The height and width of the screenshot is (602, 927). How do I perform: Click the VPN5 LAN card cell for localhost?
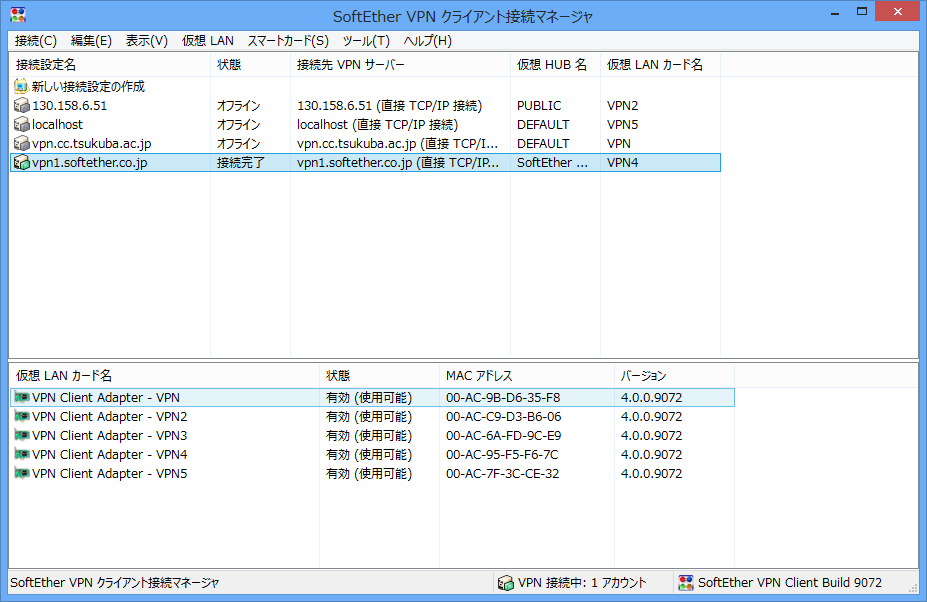[623, 124]
